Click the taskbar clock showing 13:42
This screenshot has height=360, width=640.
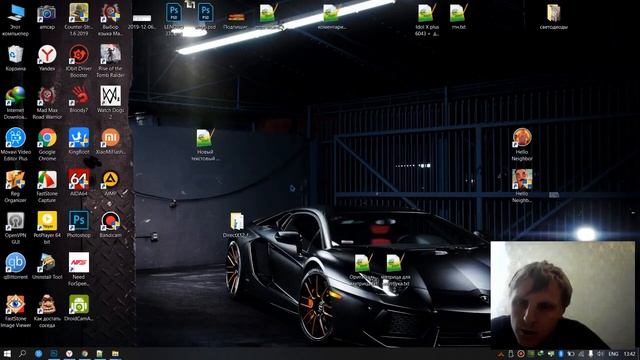pyautogui.click(x=629, y=354)
